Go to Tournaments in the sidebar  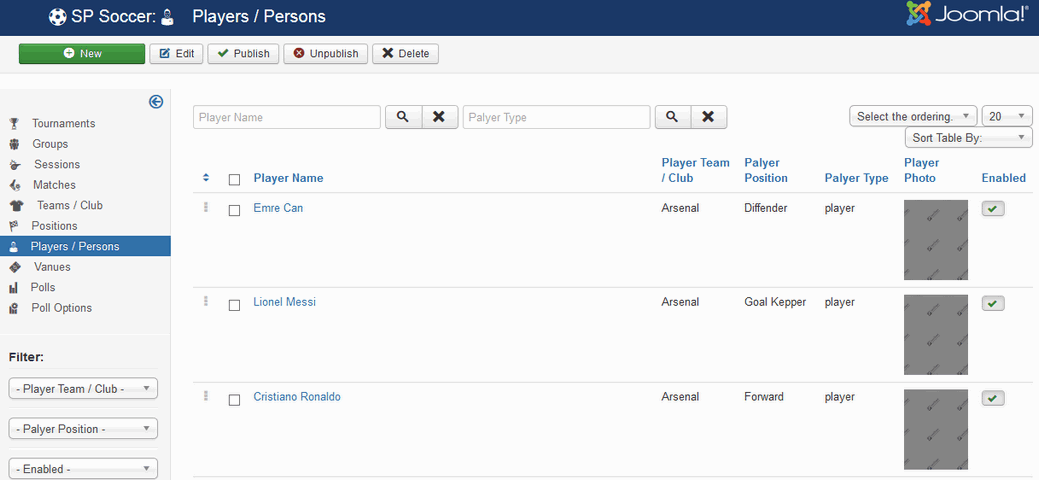click(x=63, y=124)
